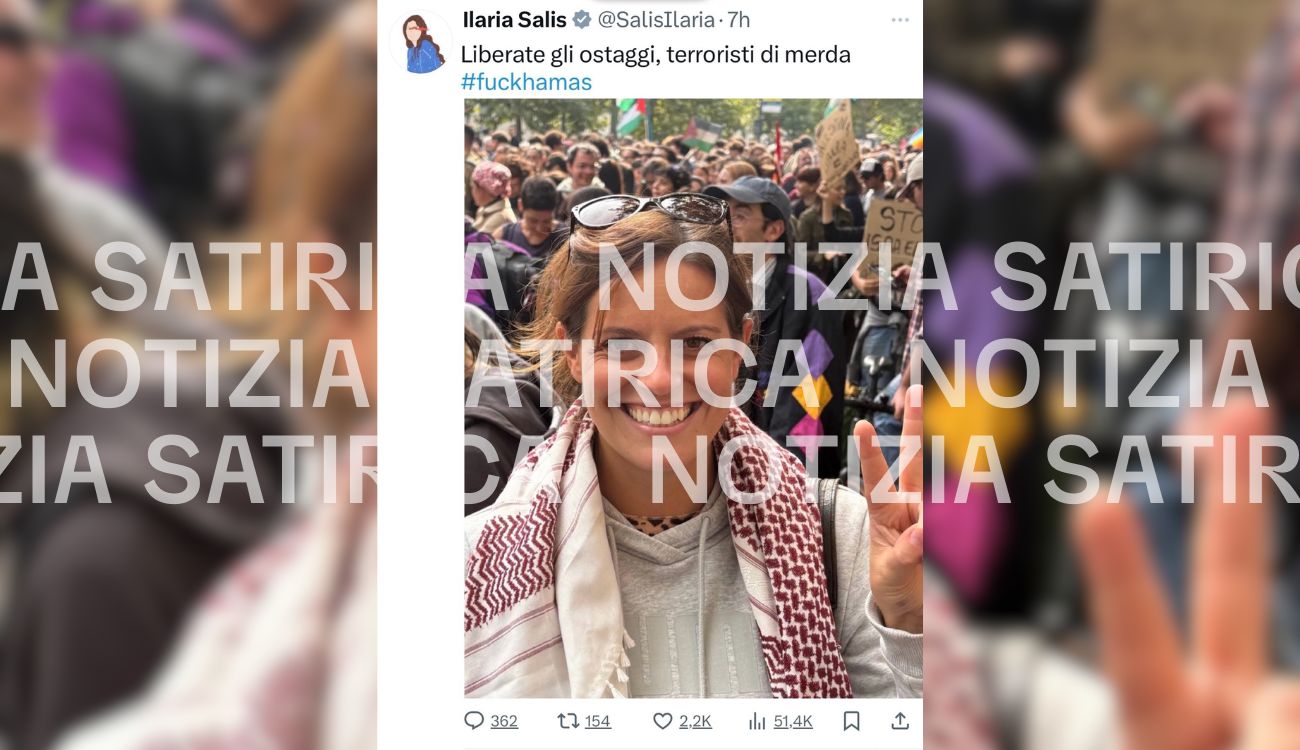Click the 362 replies count
This screenshot has width=1300, height=750.
504,721
